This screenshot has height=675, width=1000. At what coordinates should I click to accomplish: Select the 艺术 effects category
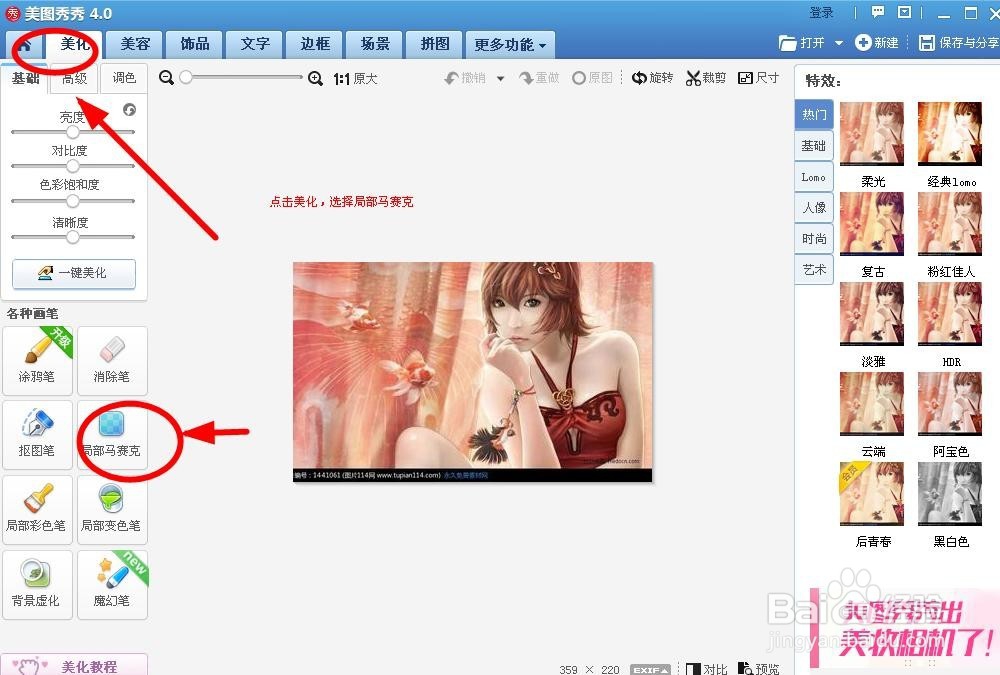[x=814, y=270]
